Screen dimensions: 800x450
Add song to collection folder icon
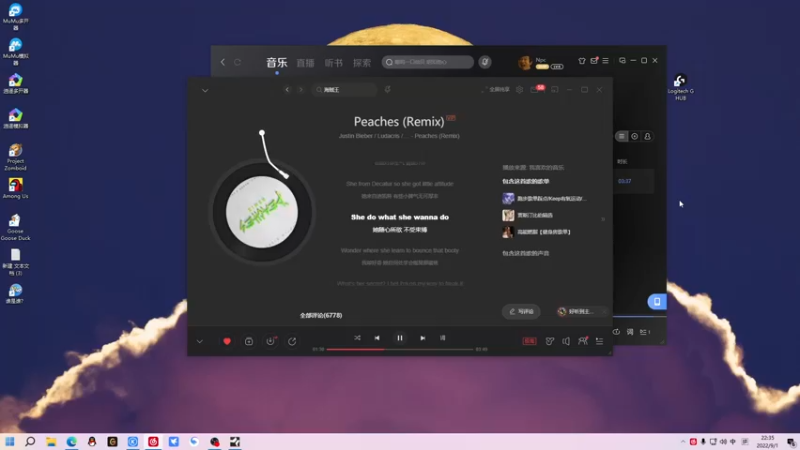tap(249, 341)
